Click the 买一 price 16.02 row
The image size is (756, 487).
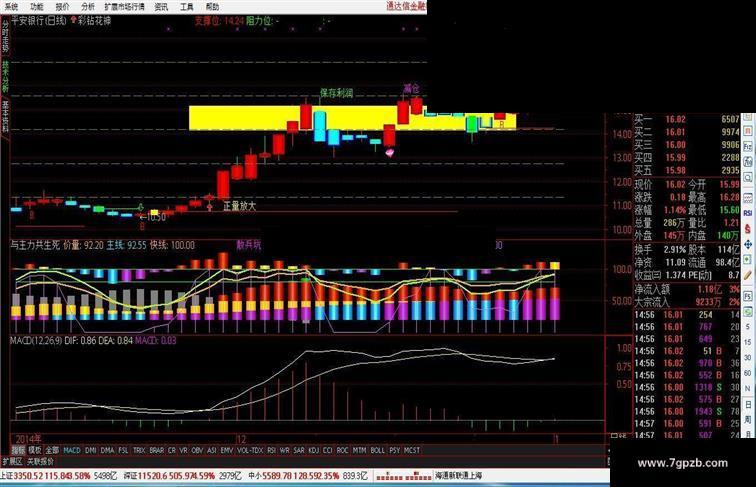687,119
